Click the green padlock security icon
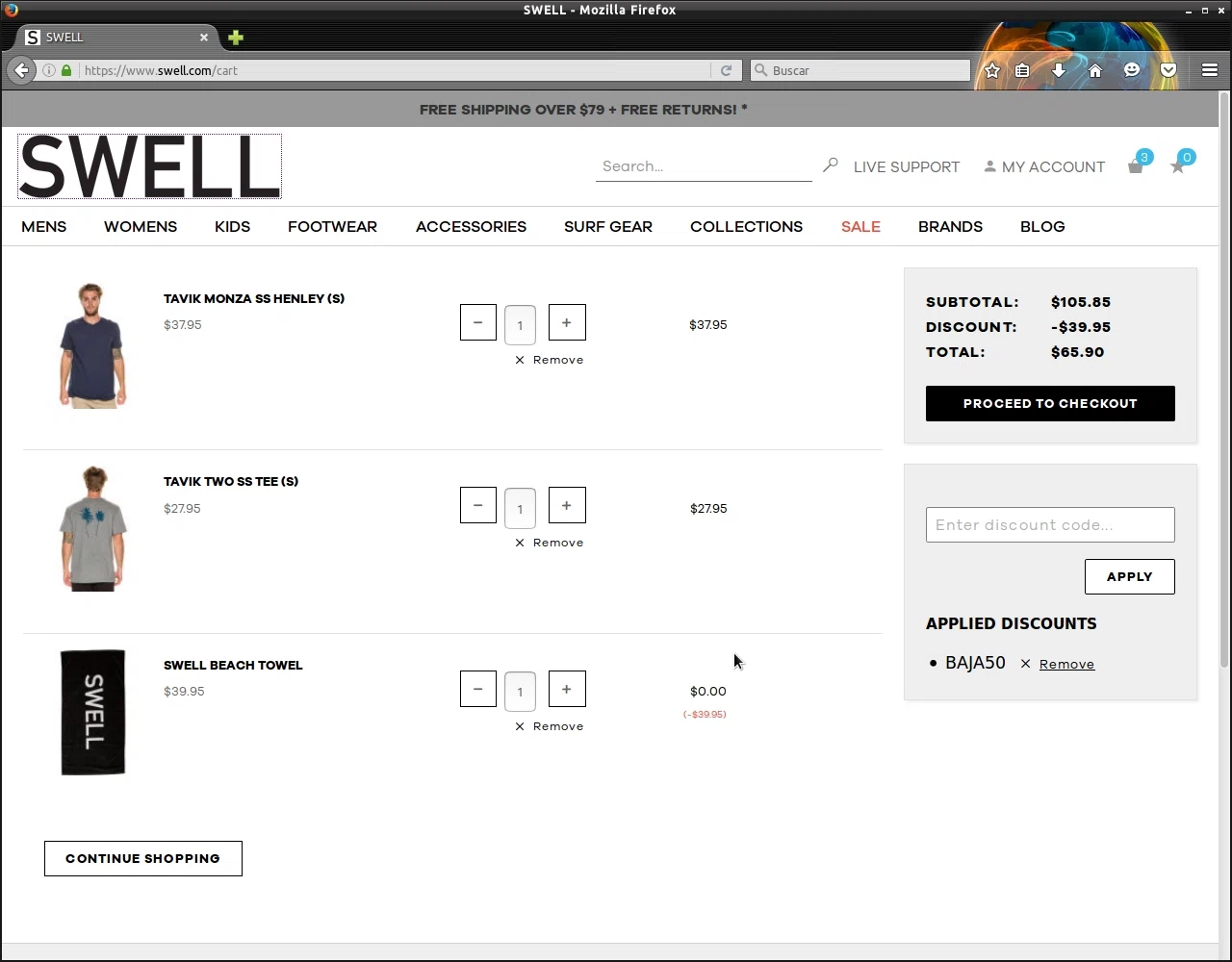 tap(66, 70)
